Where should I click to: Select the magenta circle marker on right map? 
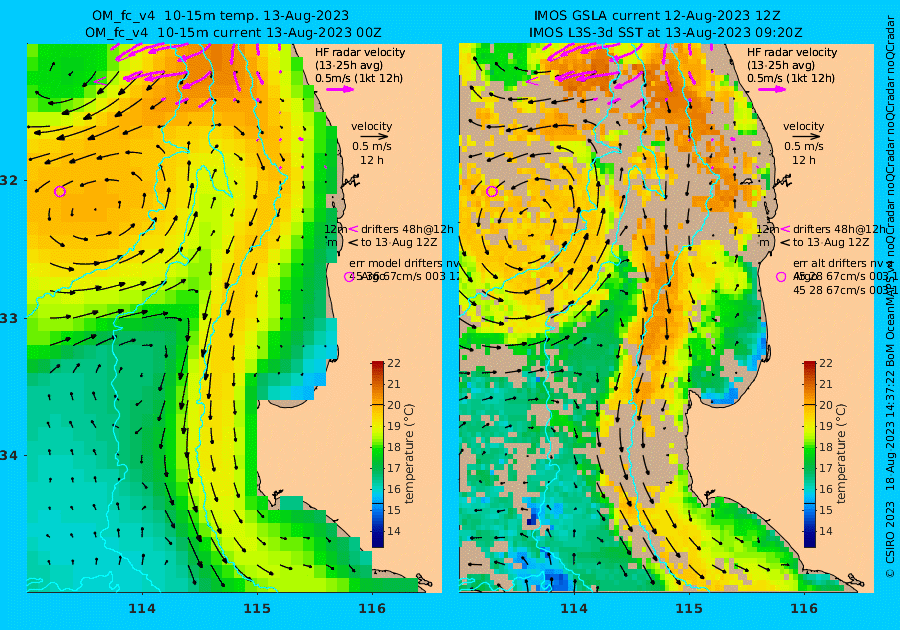point(491,191)
